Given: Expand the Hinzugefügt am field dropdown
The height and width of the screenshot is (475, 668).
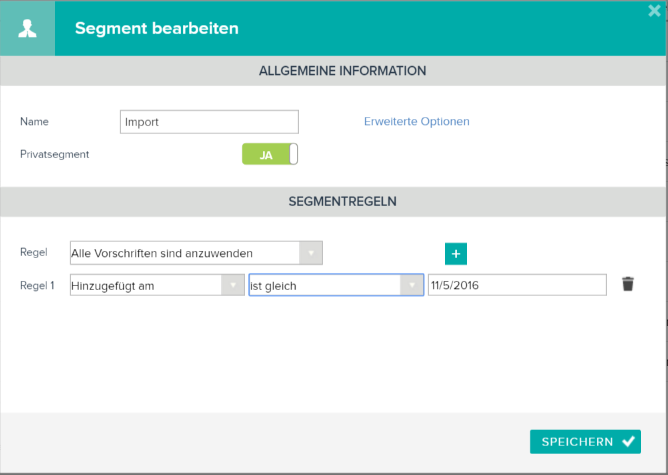Looking at the screenshot, I should coord(157,285).
